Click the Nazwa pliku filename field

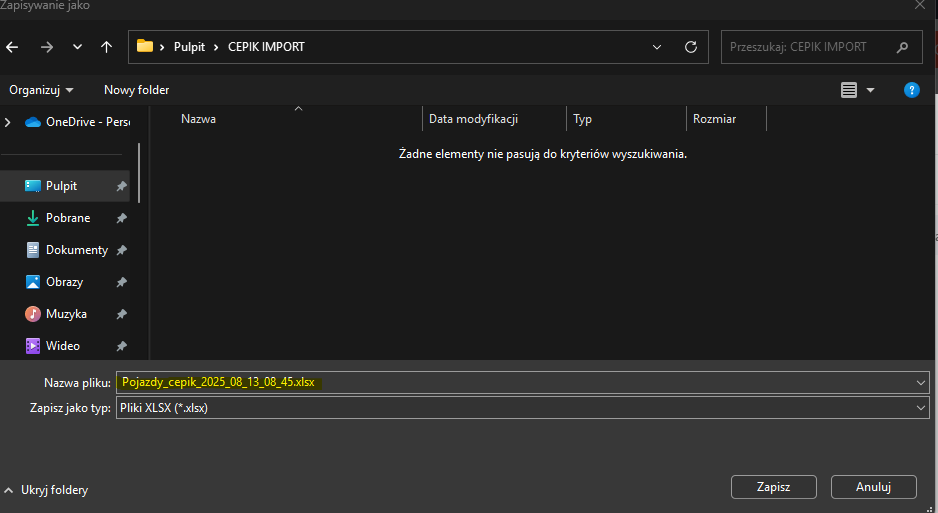520,382
